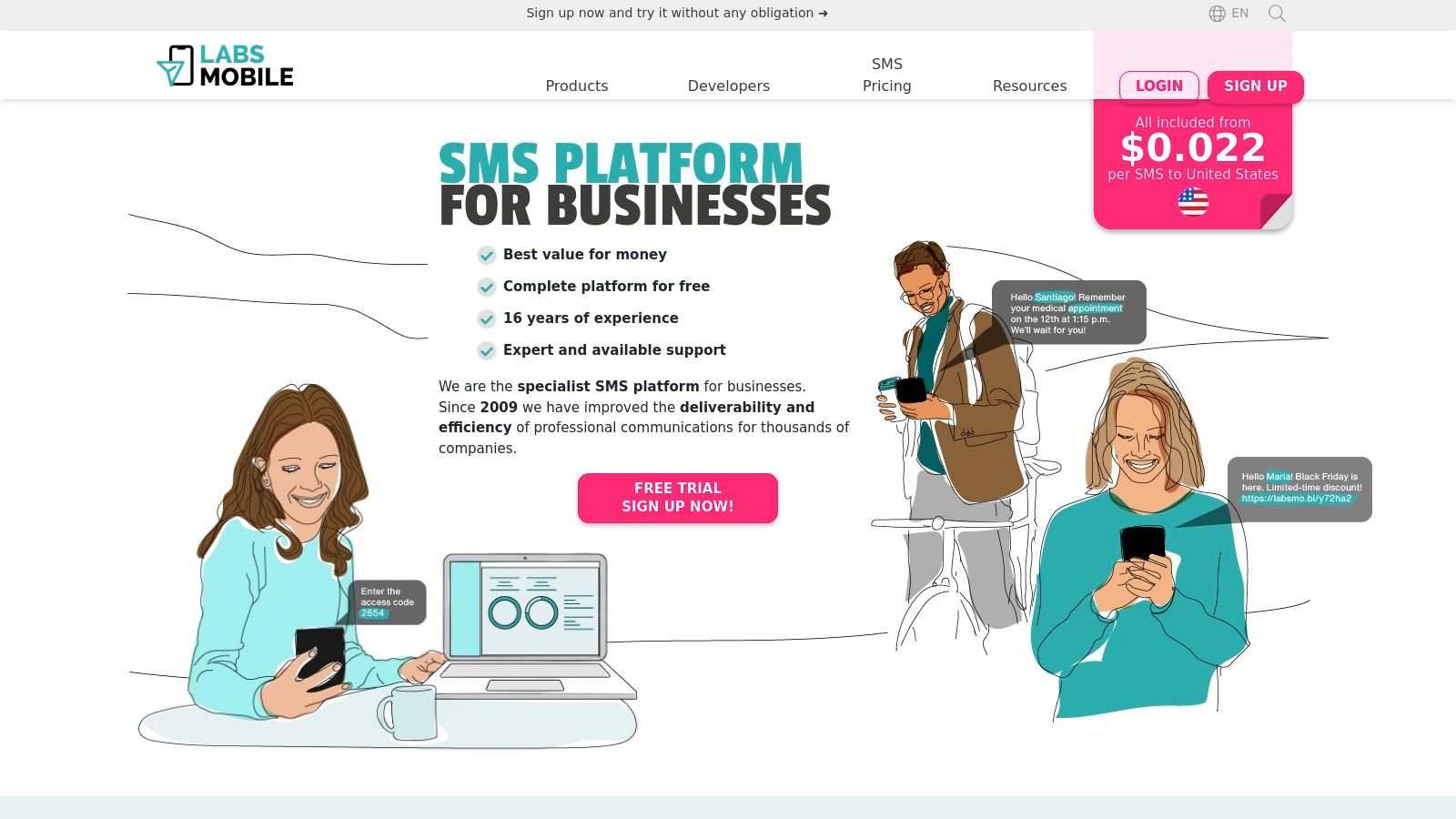Click the LOGIN button
The height and width of the screenshot is (819, 1456).
tap(1159, 86)
